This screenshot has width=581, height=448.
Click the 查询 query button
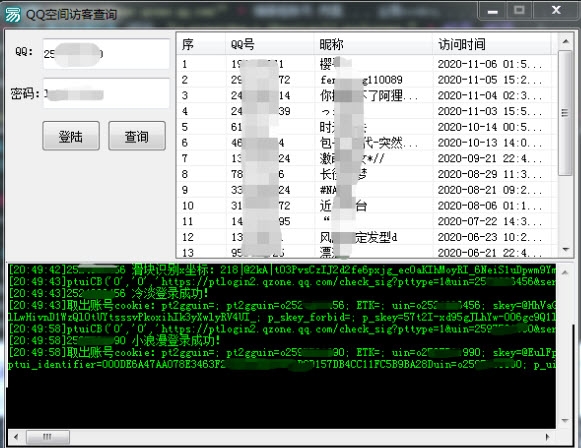[137, 136]
